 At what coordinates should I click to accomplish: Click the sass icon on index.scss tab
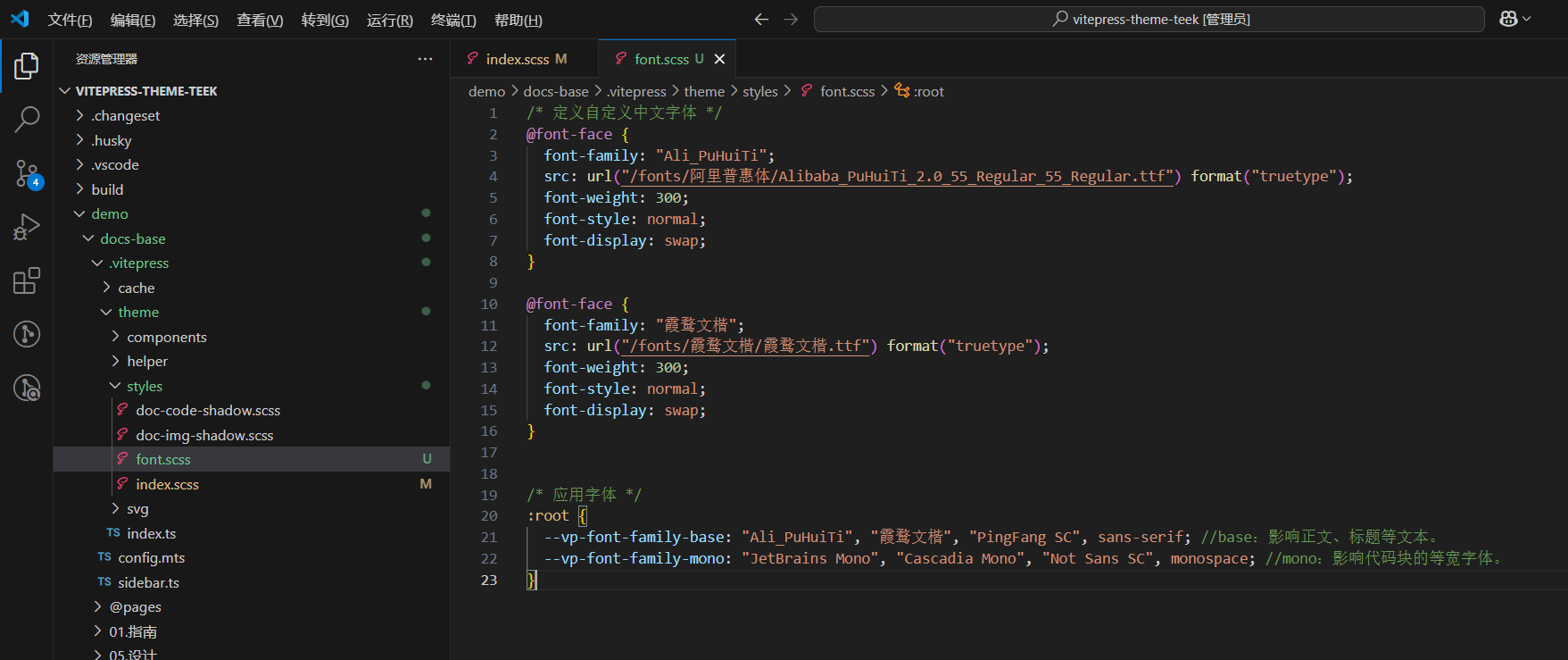[x=472, y=59]
